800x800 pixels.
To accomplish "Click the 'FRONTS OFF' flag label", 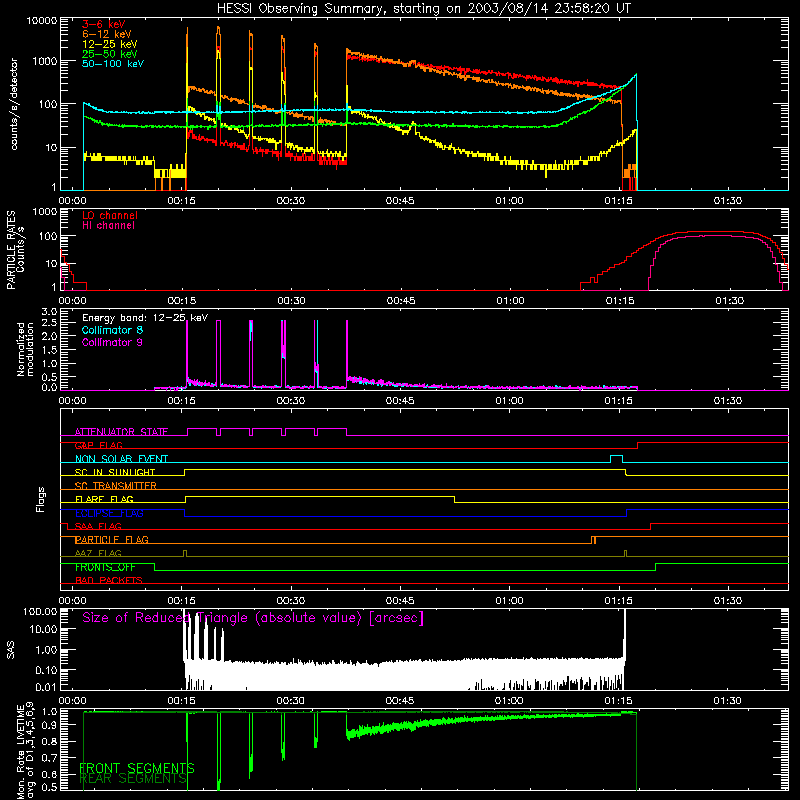I will coord(105,567).
